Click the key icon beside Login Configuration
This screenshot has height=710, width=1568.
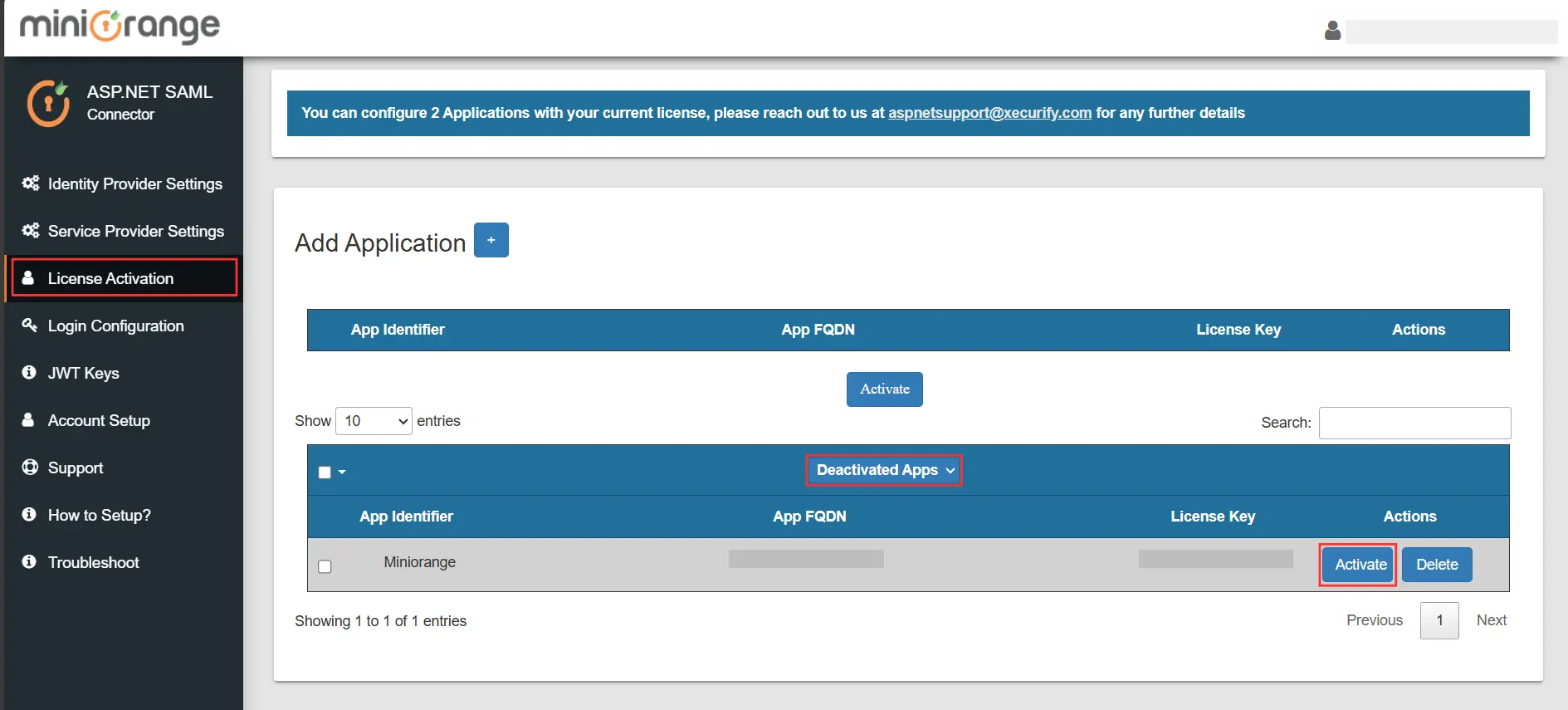29,325
